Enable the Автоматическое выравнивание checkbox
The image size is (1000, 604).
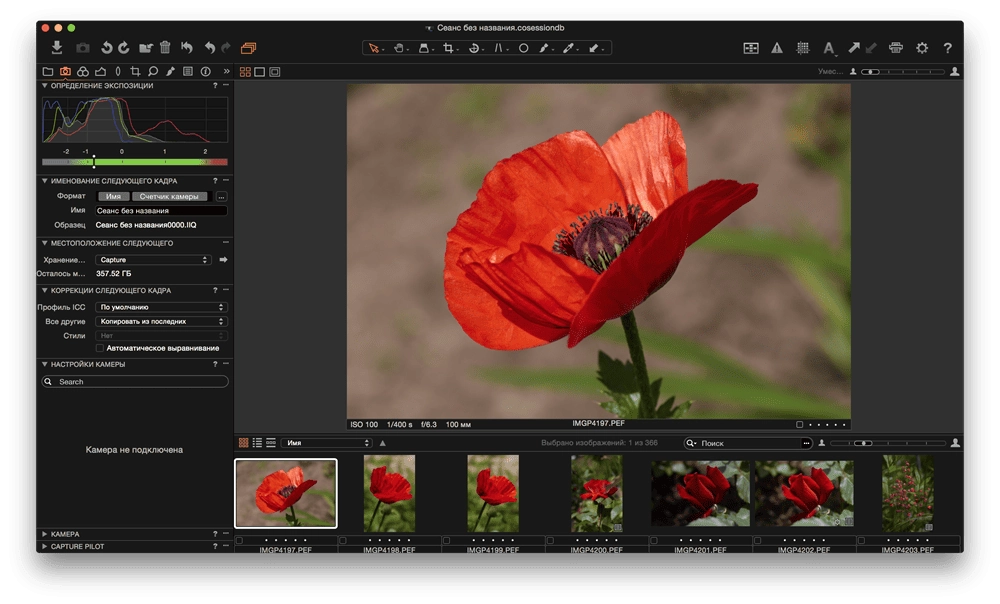[99, 348]
